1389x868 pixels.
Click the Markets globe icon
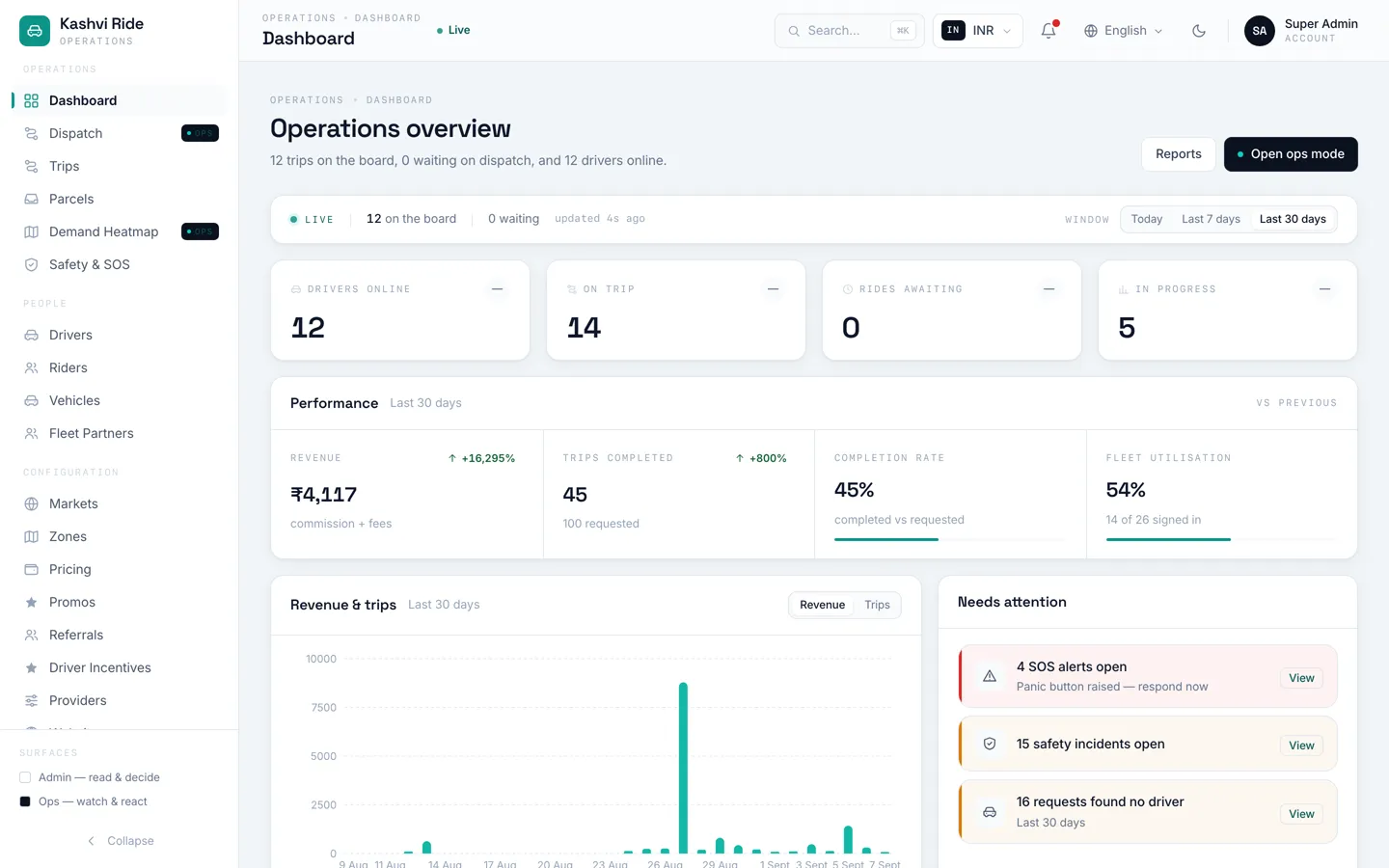click(x=31, y=503)
